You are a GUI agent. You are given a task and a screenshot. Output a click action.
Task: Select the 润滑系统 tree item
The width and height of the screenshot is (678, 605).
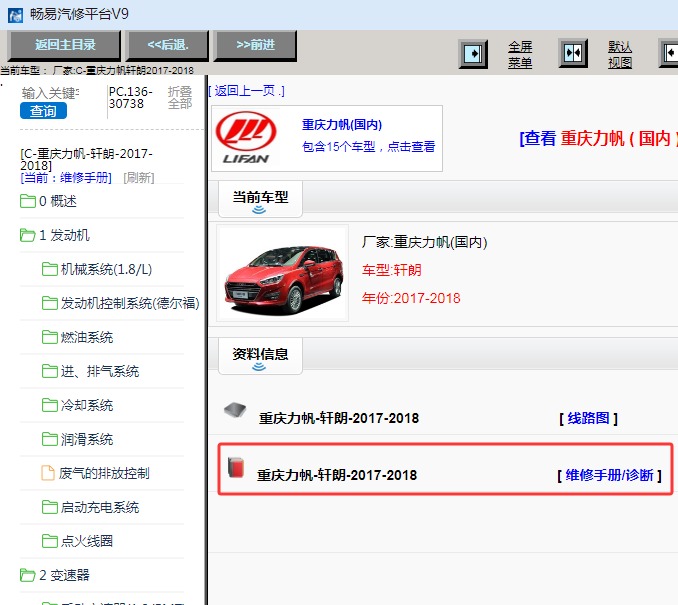coord(87,439)
